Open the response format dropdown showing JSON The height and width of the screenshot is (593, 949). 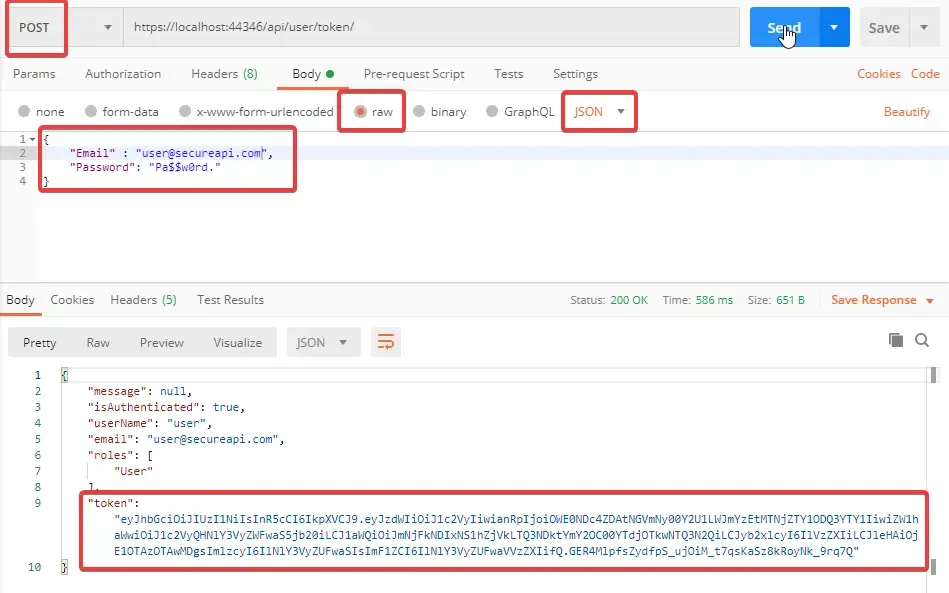point(322,341)
